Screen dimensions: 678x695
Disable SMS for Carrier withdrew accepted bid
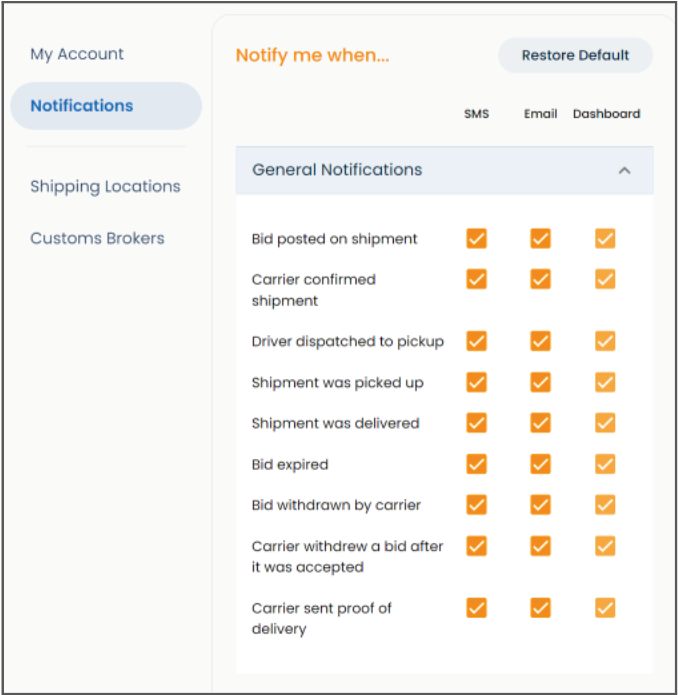476,546
